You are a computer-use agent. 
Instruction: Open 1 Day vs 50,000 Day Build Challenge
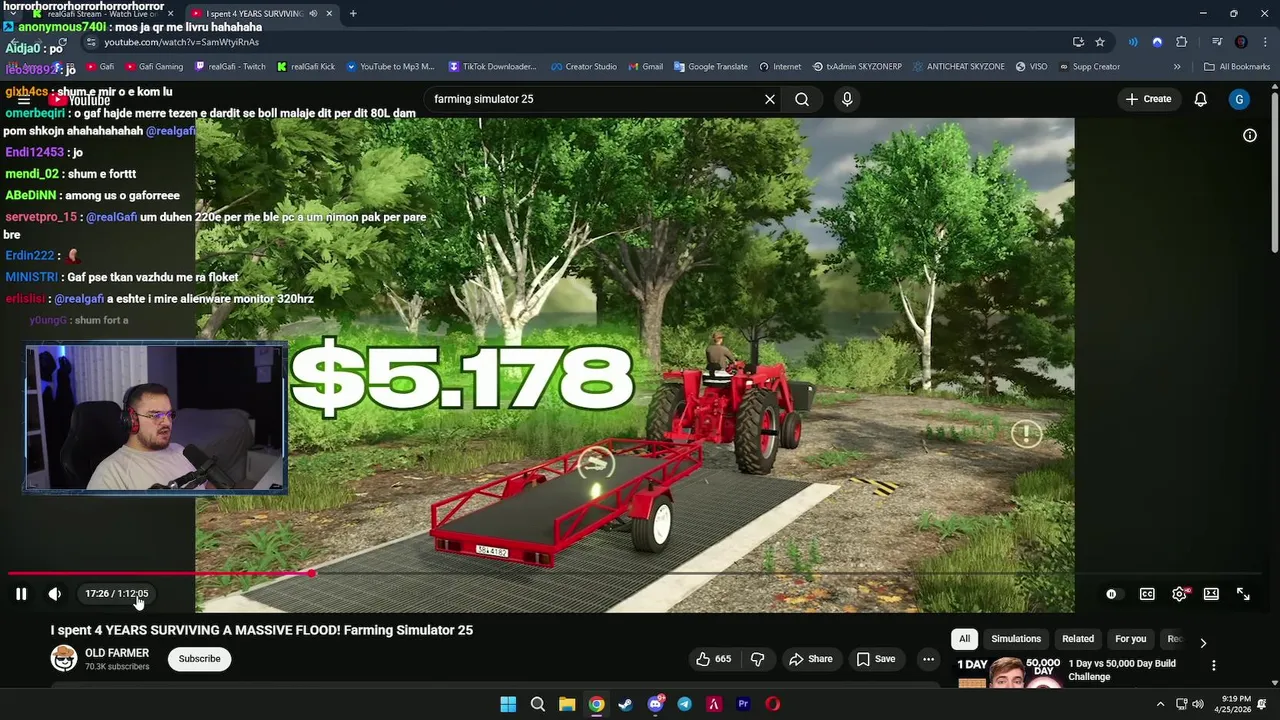(1122, 670)
